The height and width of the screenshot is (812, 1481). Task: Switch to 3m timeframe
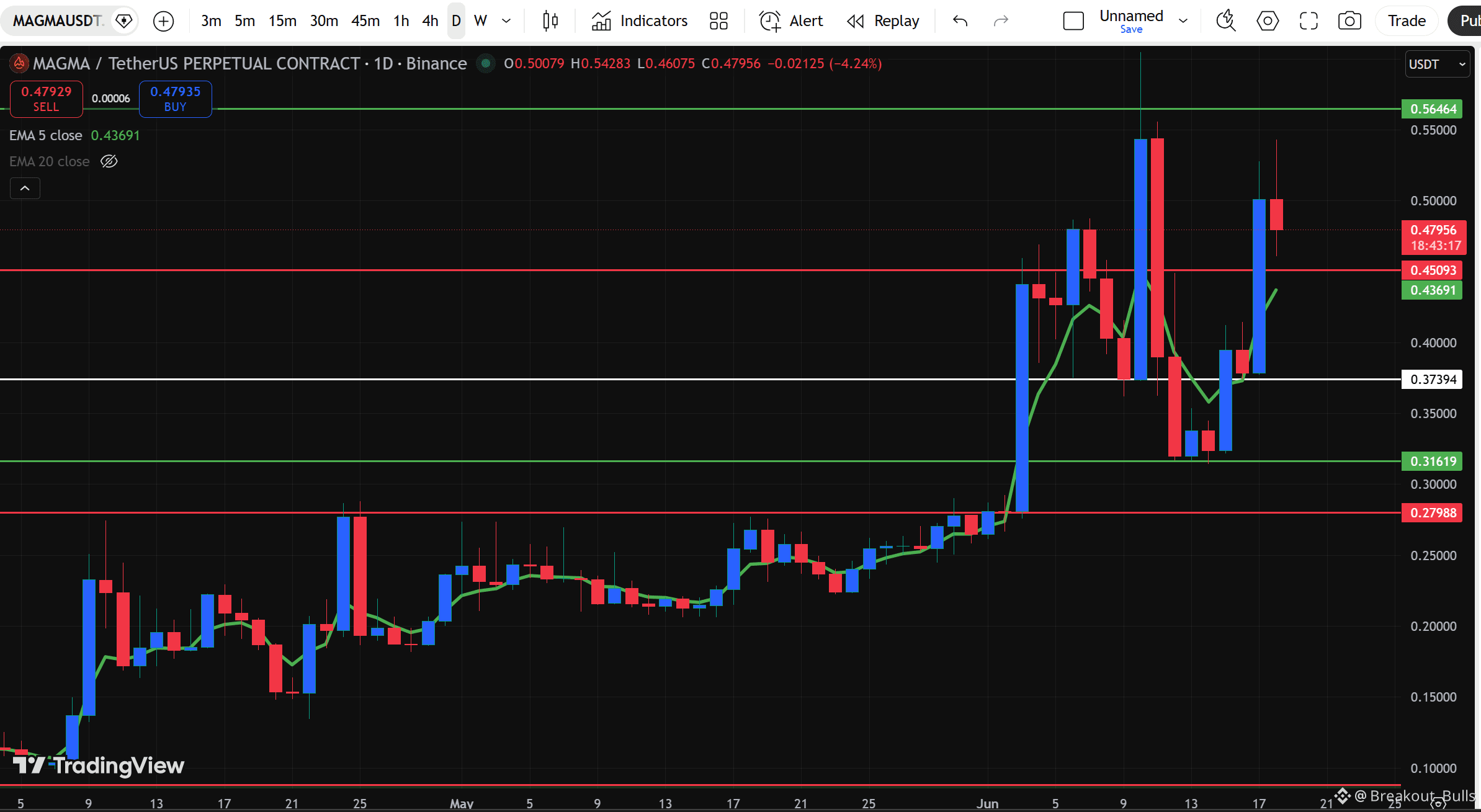(211, 21)
